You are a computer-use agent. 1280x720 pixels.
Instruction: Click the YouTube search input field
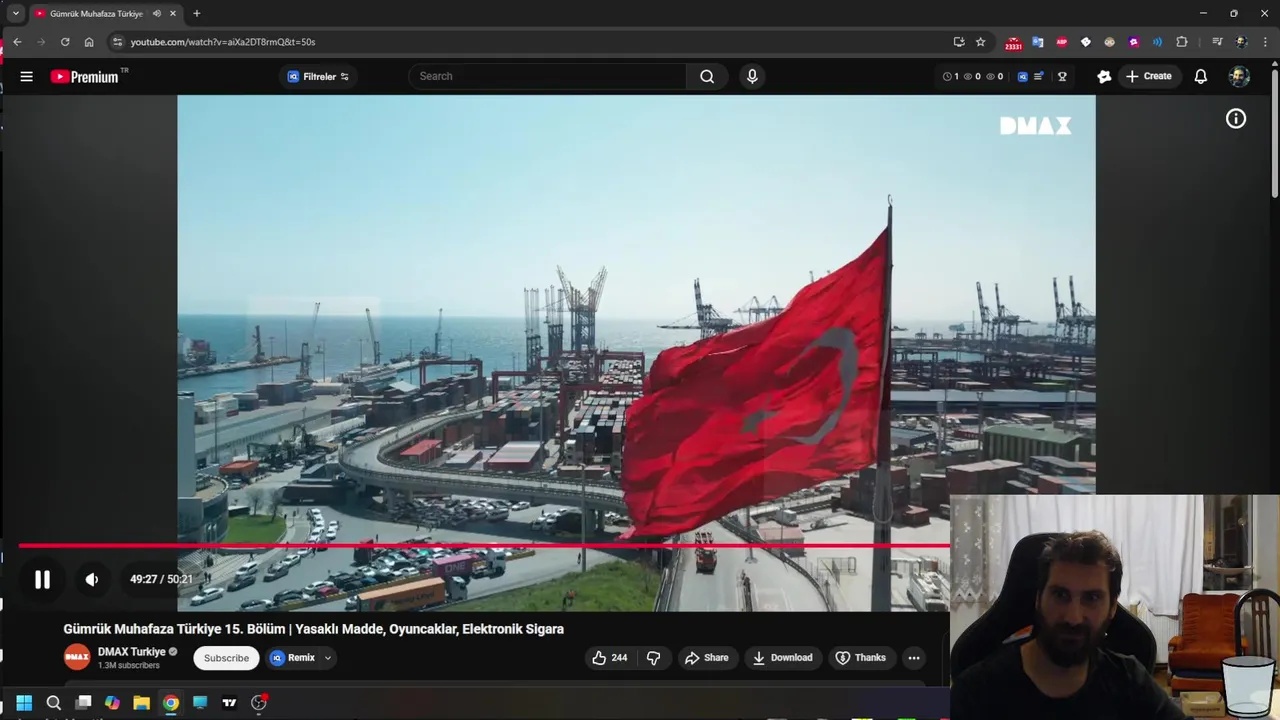[x=548, y=76]
